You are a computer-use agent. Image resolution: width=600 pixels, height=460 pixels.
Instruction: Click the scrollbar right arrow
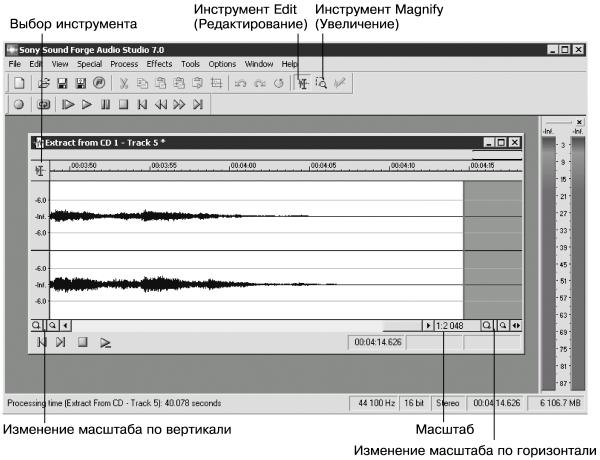(428, 326)
